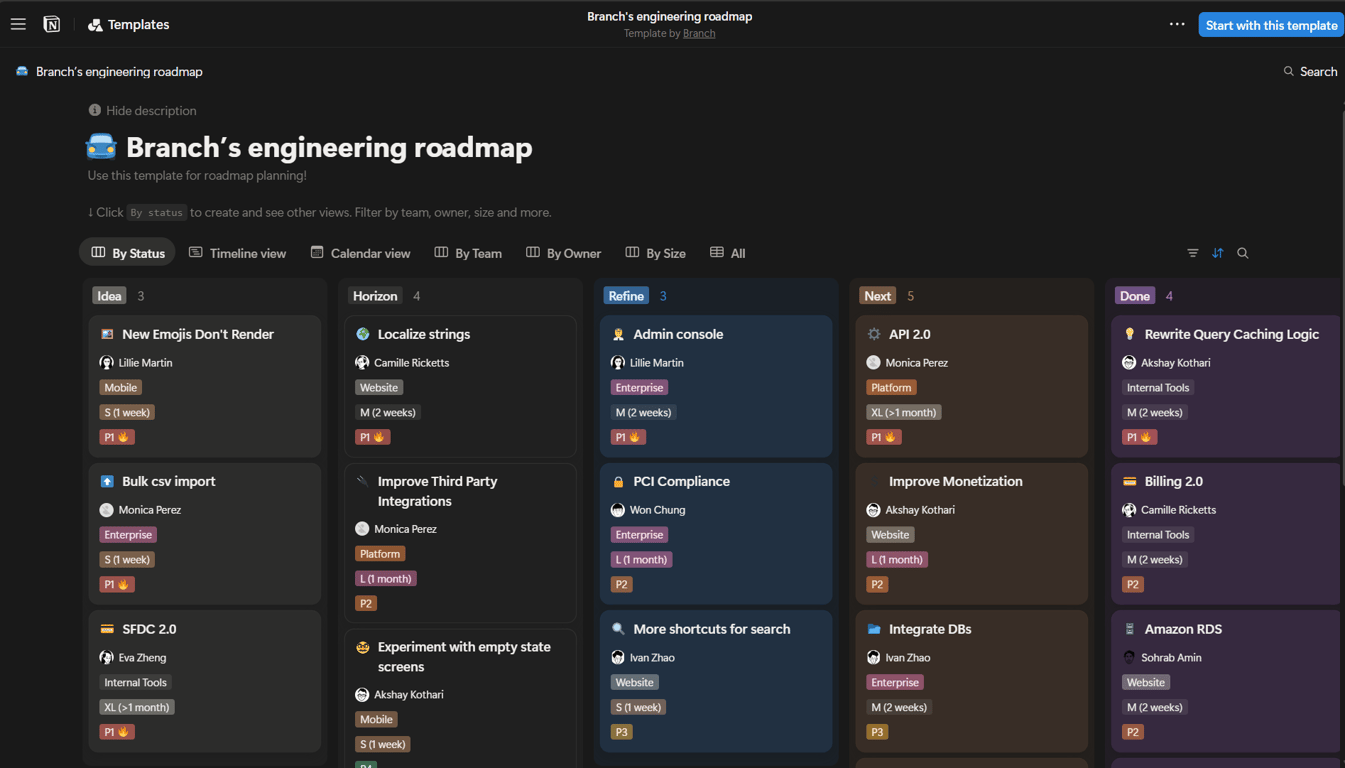Toggle Hide description

pos(142,111)
